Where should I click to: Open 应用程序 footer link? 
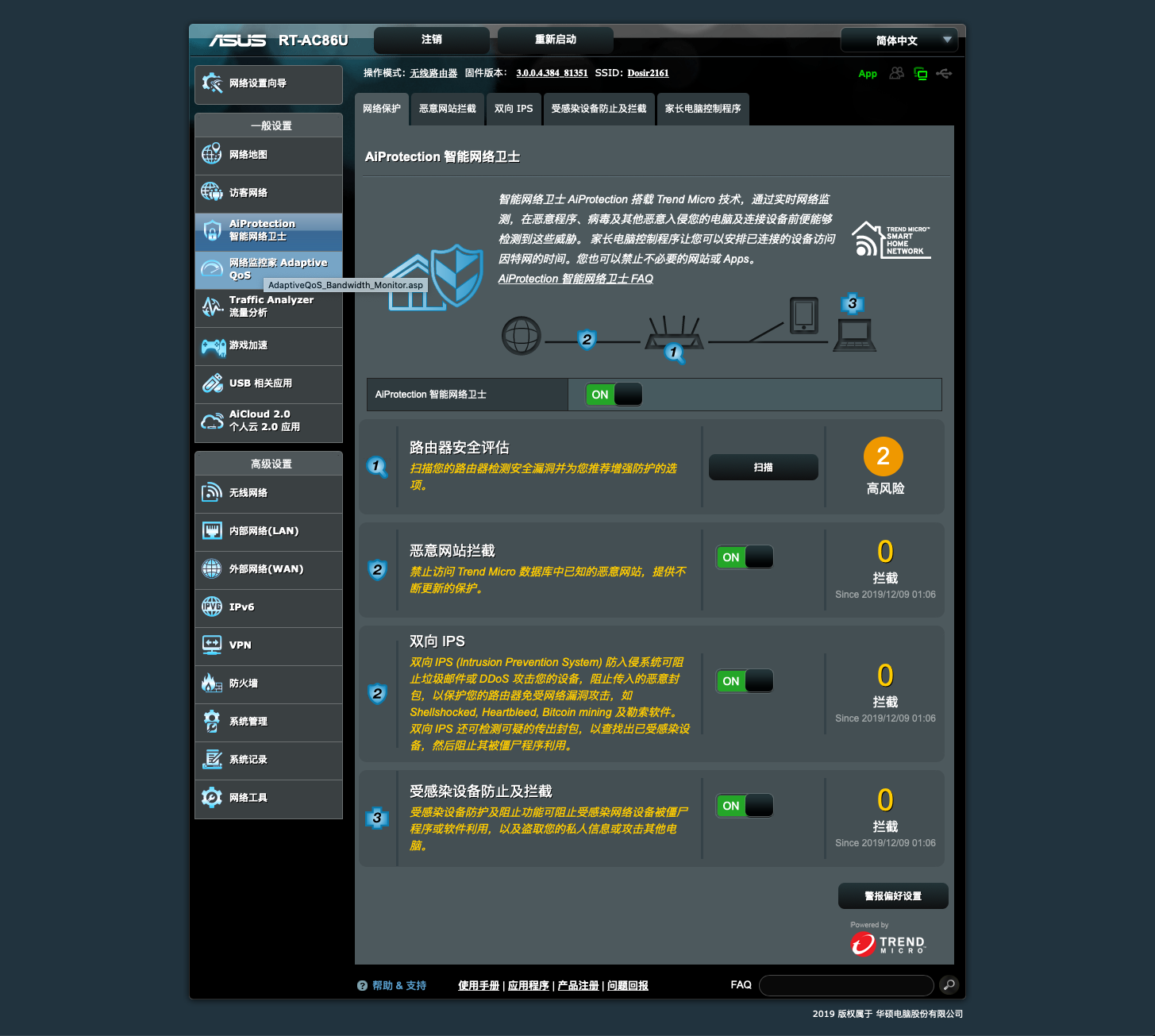point(529,985)
